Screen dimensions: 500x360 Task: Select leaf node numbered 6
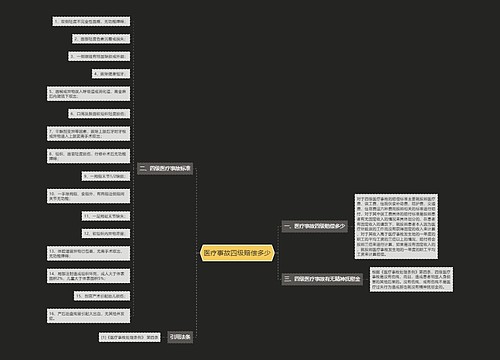pyautogui.click(x=99, y=113)
